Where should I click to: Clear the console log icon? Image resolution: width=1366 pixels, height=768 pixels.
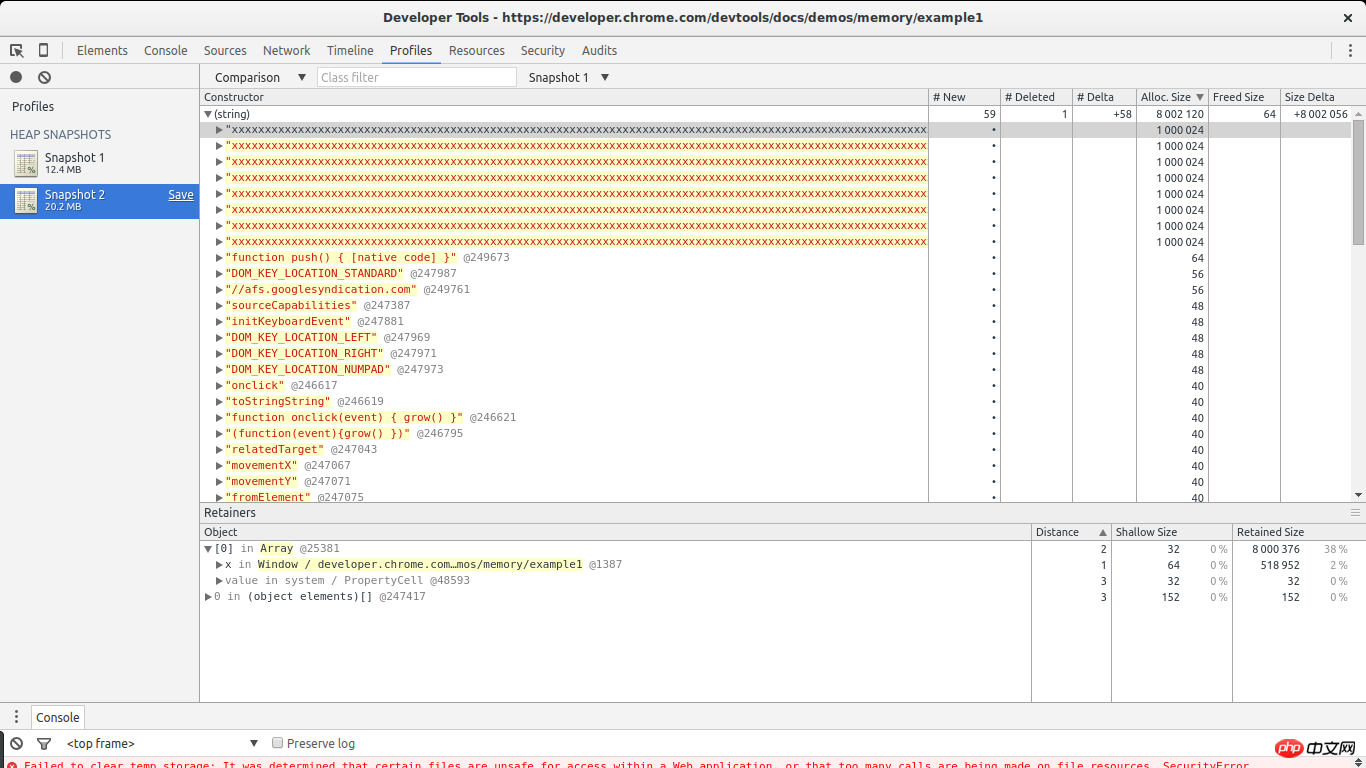(16, 743)
